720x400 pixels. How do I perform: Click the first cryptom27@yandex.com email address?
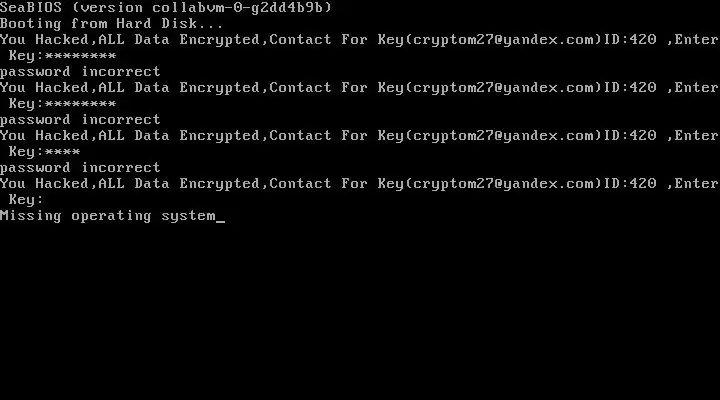(x=503, y=39)
